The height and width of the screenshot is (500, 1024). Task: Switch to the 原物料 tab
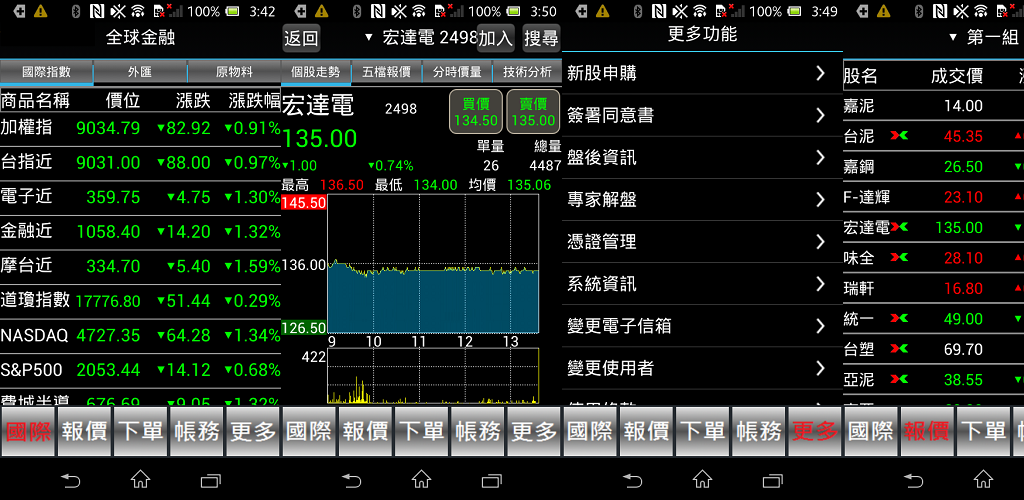(234, 72)
